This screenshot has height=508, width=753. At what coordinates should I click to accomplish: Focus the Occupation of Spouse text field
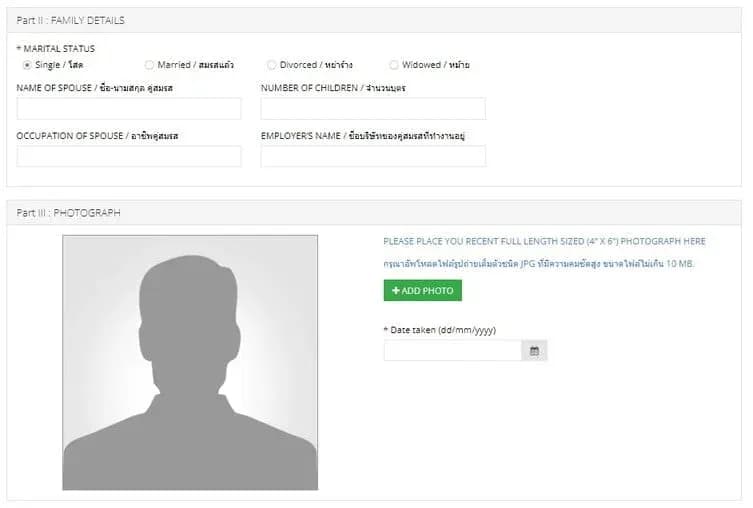coord(129,156)
